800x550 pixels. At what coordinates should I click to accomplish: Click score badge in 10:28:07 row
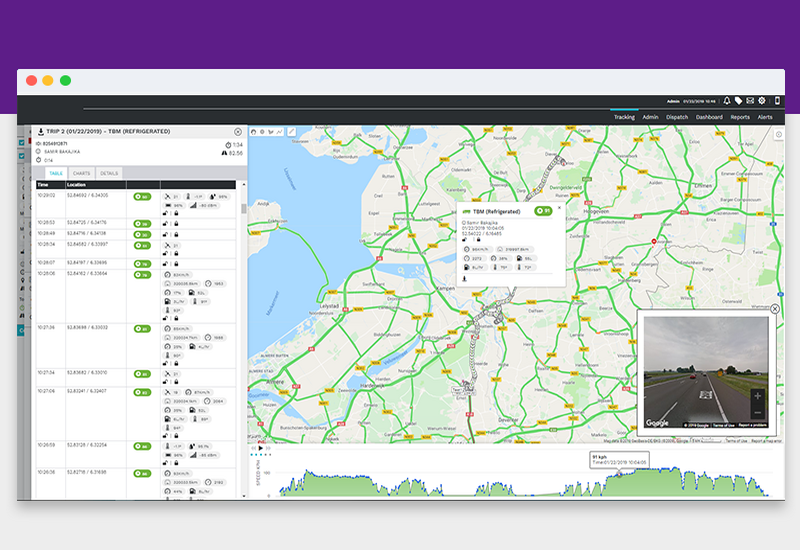click(142, 264)
